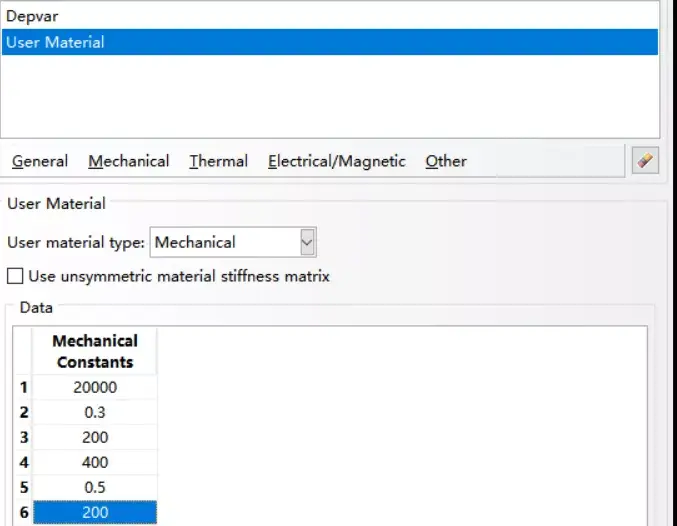Screen dimensions: 677x526
Task: Click row header number 5
Action: tap(24, 488)
